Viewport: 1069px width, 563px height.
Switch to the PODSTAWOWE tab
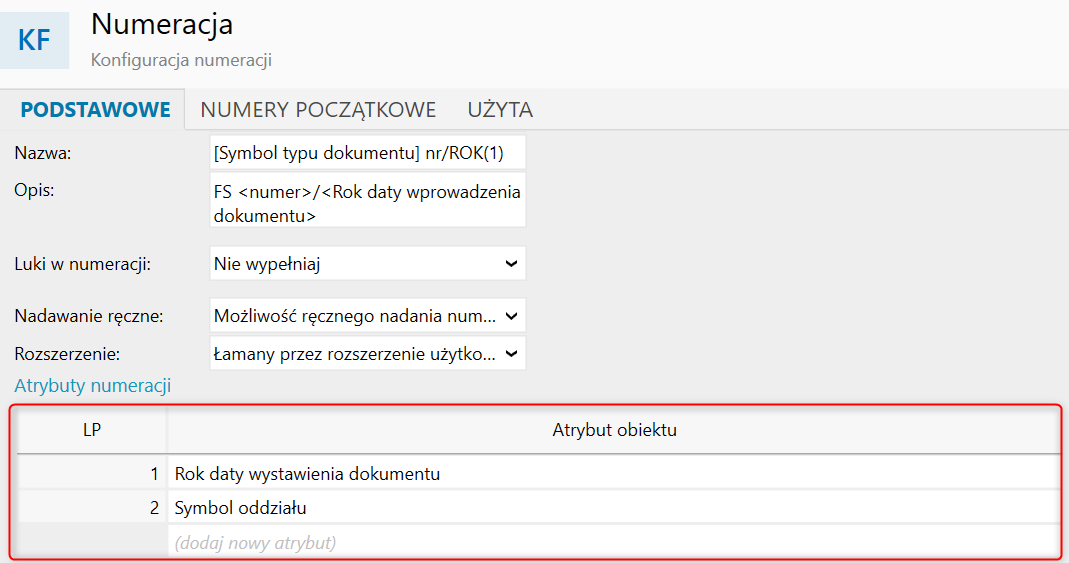click(x=96, y=110)
